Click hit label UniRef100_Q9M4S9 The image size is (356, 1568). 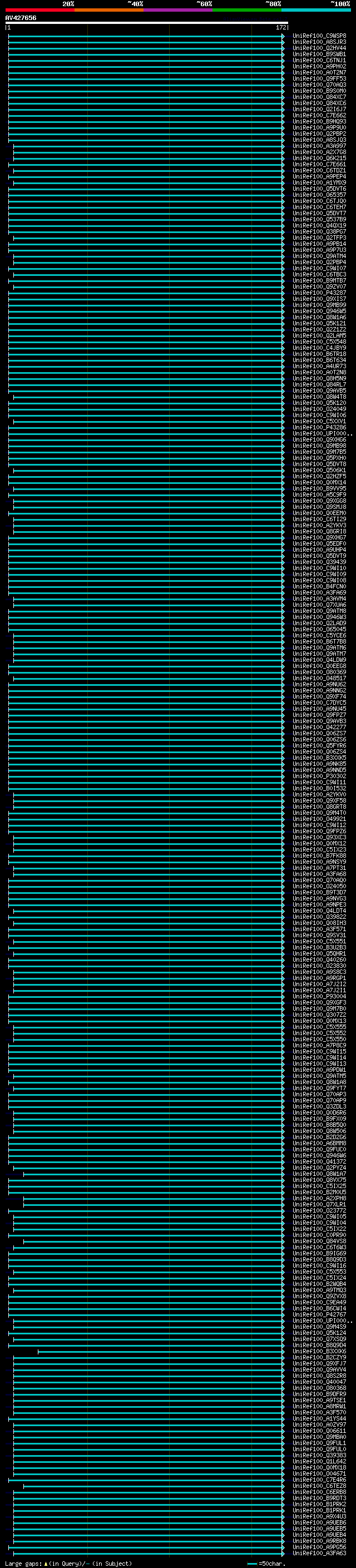click(x=319, y=1327)
